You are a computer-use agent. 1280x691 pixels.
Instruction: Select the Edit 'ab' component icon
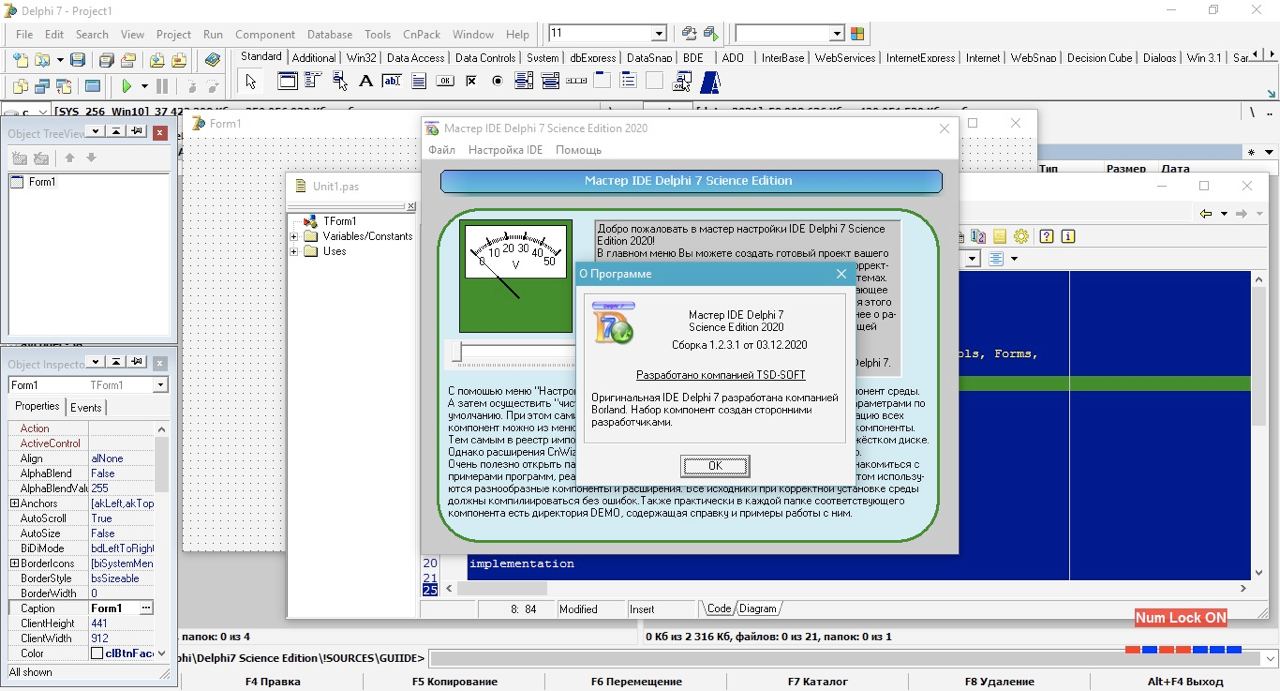[x=392, y=81]
